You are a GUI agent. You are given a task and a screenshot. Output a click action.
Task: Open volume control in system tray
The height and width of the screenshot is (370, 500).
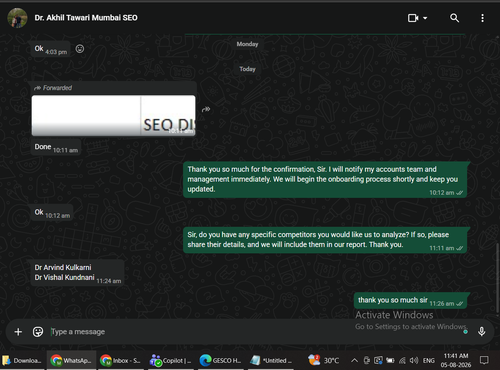click(x=414, y=360)
